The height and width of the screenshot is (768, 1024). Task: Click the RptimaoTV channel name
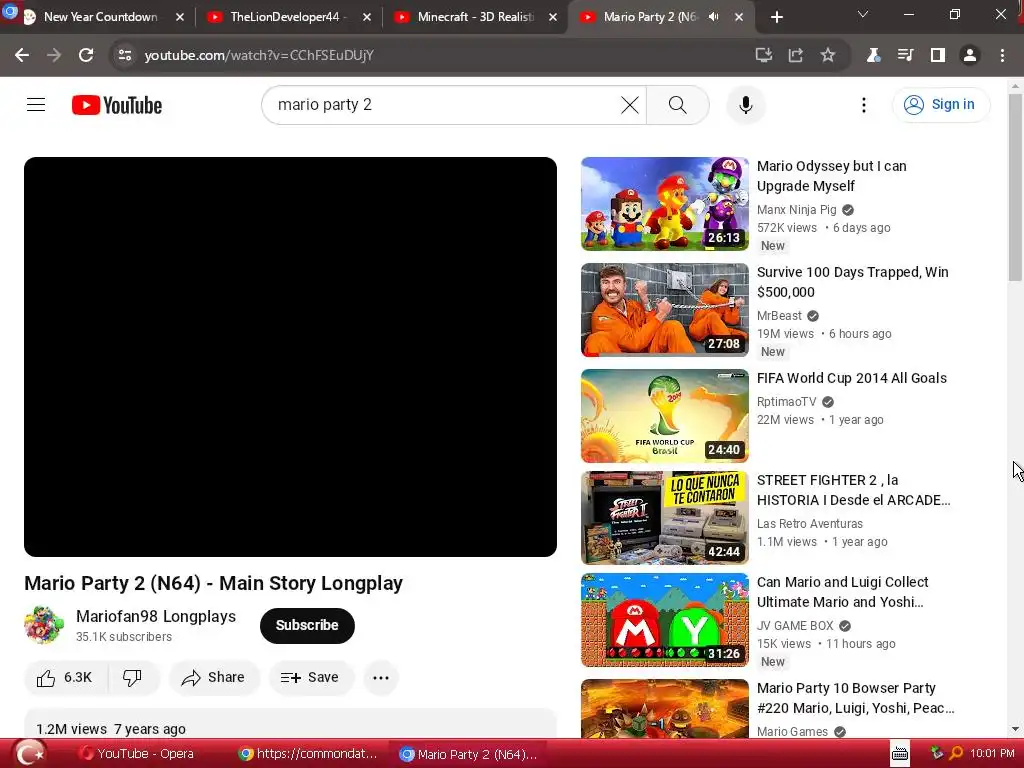786,402
